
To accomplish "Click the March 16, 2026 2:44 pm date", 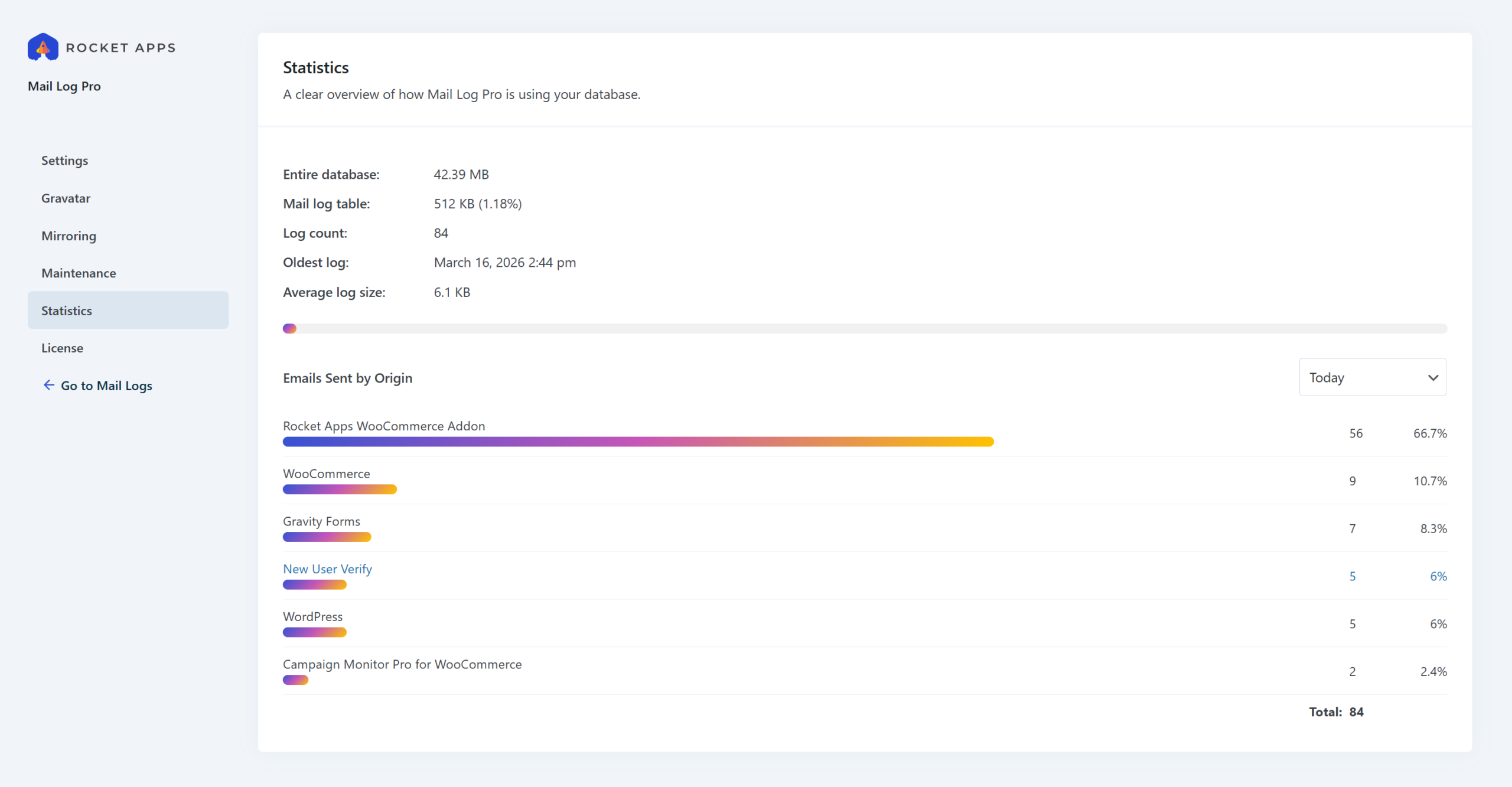I will pyautogui.click(x=505, y=262).
